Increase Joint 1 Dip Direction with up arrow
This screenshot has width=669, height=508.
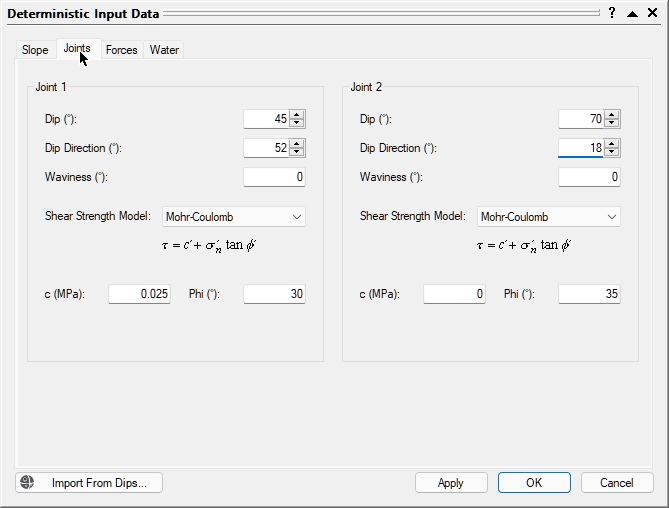pyautogui.click(x=297, y=144)
